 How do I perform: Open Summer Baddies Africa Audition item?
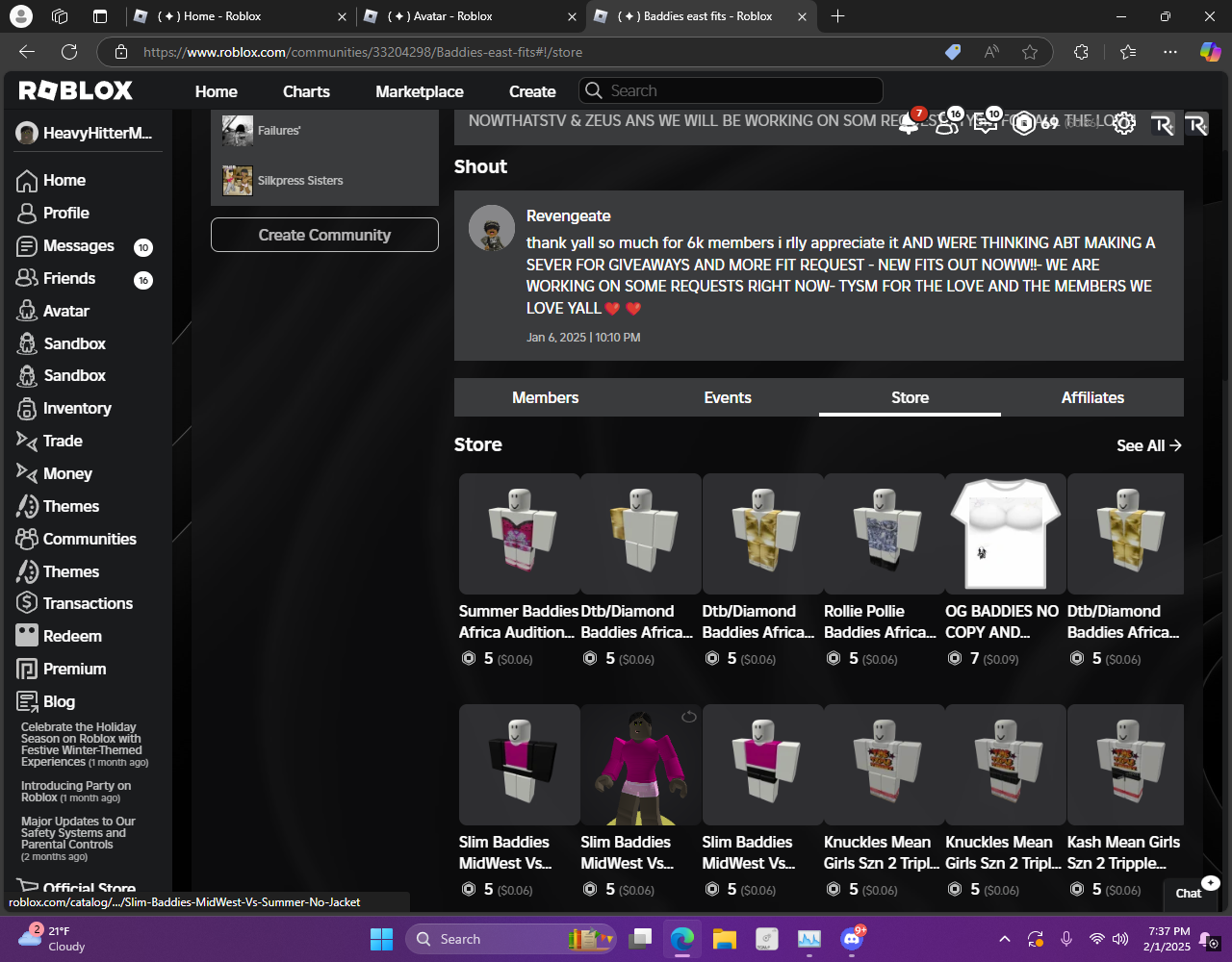[519, 570]
